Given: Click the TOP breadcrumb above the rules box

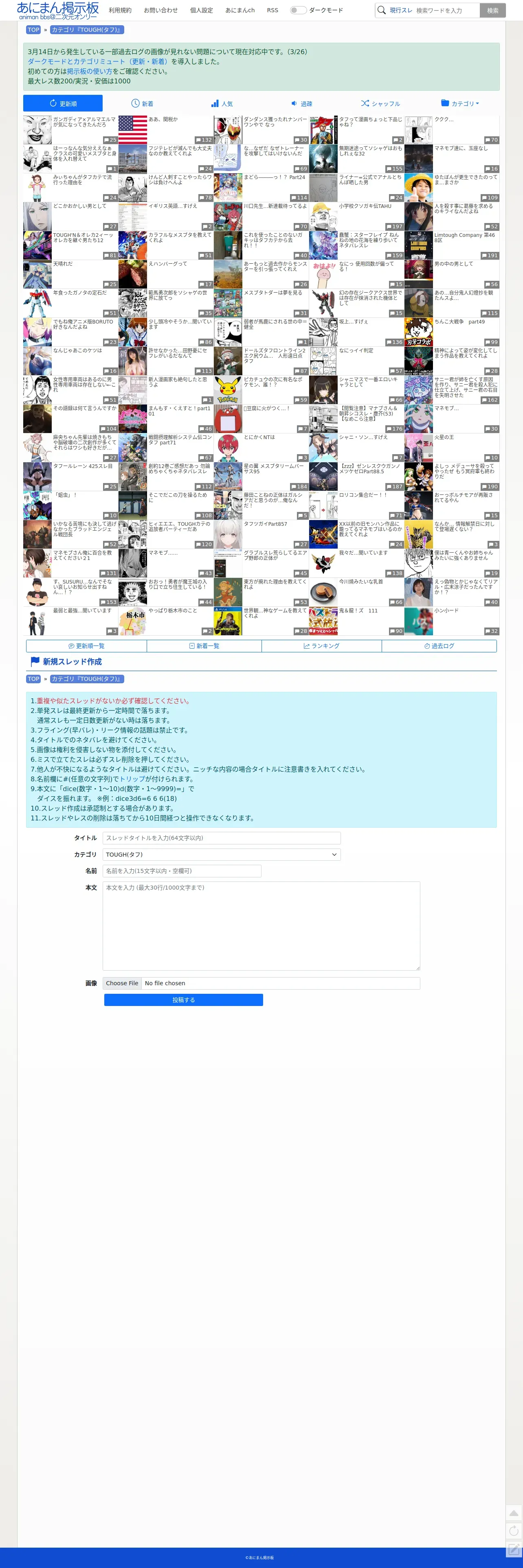Looking at the screenshot, I should [33, 679].
